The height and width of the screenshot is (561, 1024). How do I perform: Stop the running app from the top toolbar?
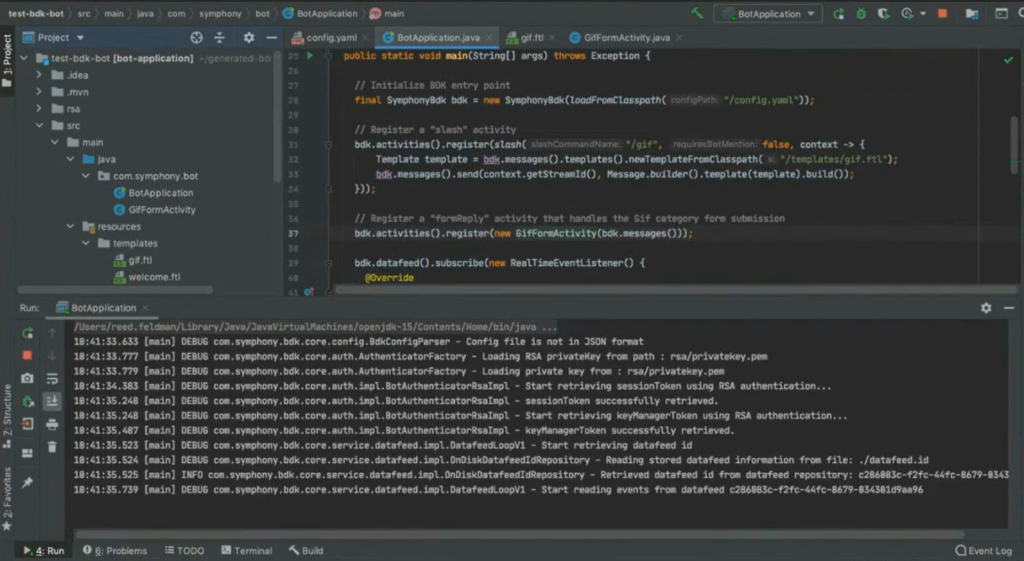click(942, 14)
